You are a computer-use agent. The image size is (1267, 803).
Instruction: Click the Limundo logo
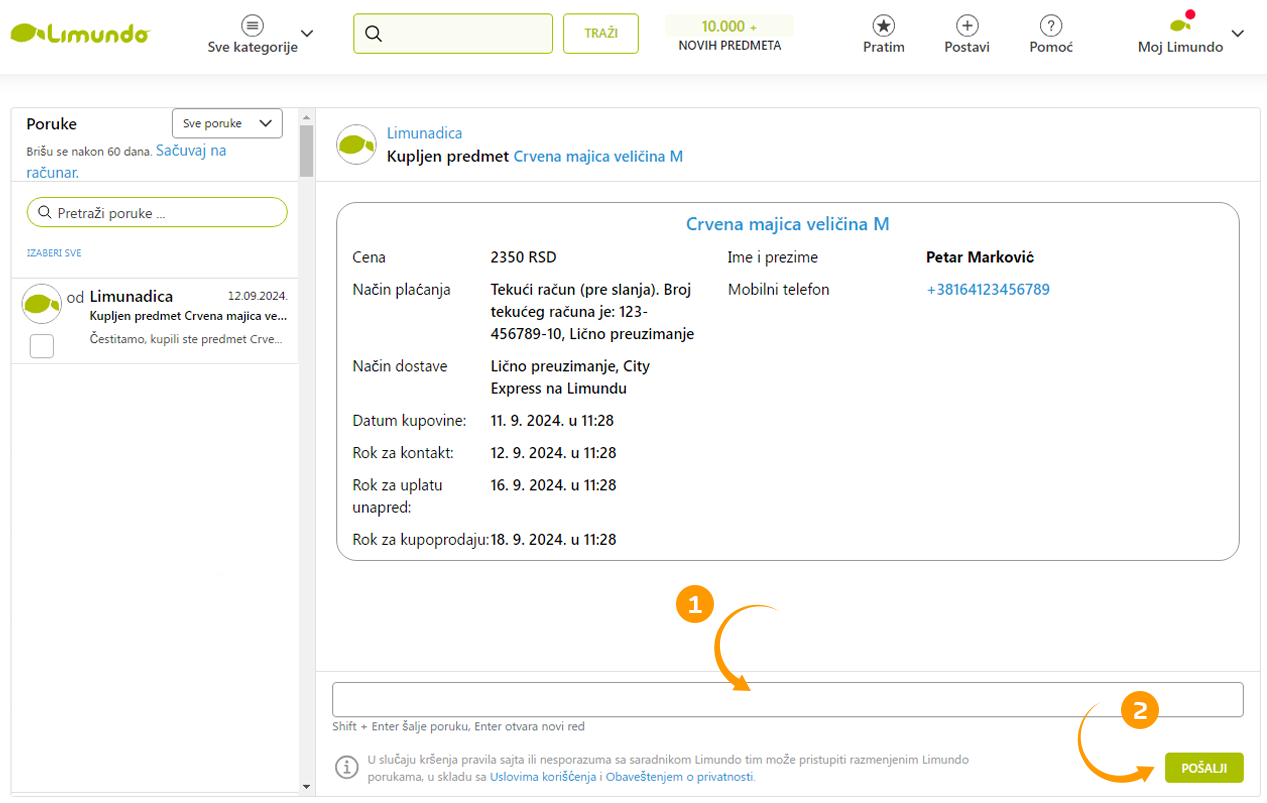[x=80, y=33]
